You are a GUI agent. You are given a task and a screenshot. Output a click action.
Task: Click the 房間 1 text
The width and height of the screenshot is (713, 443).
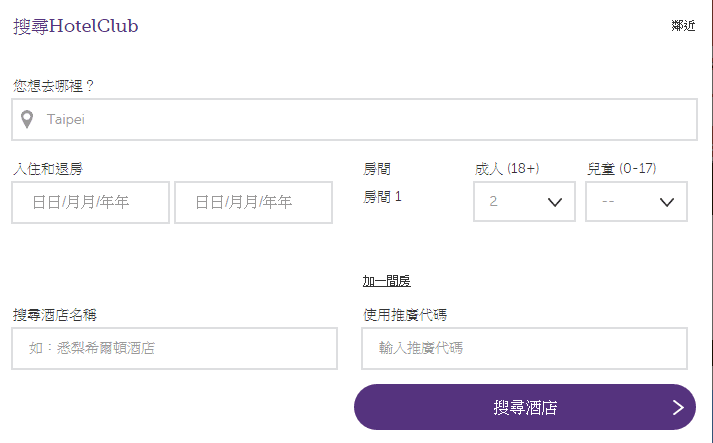pos(382,197)
